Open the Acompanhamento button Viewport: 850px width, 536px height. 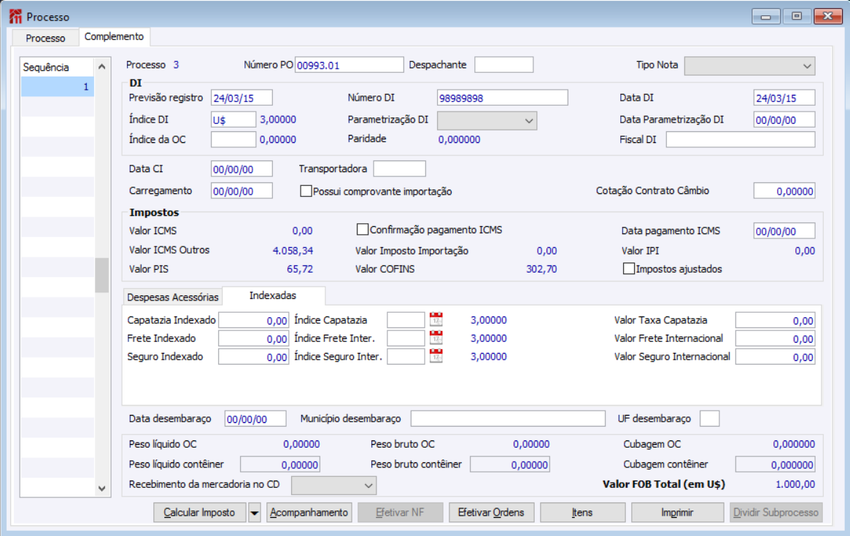[309, 512]
